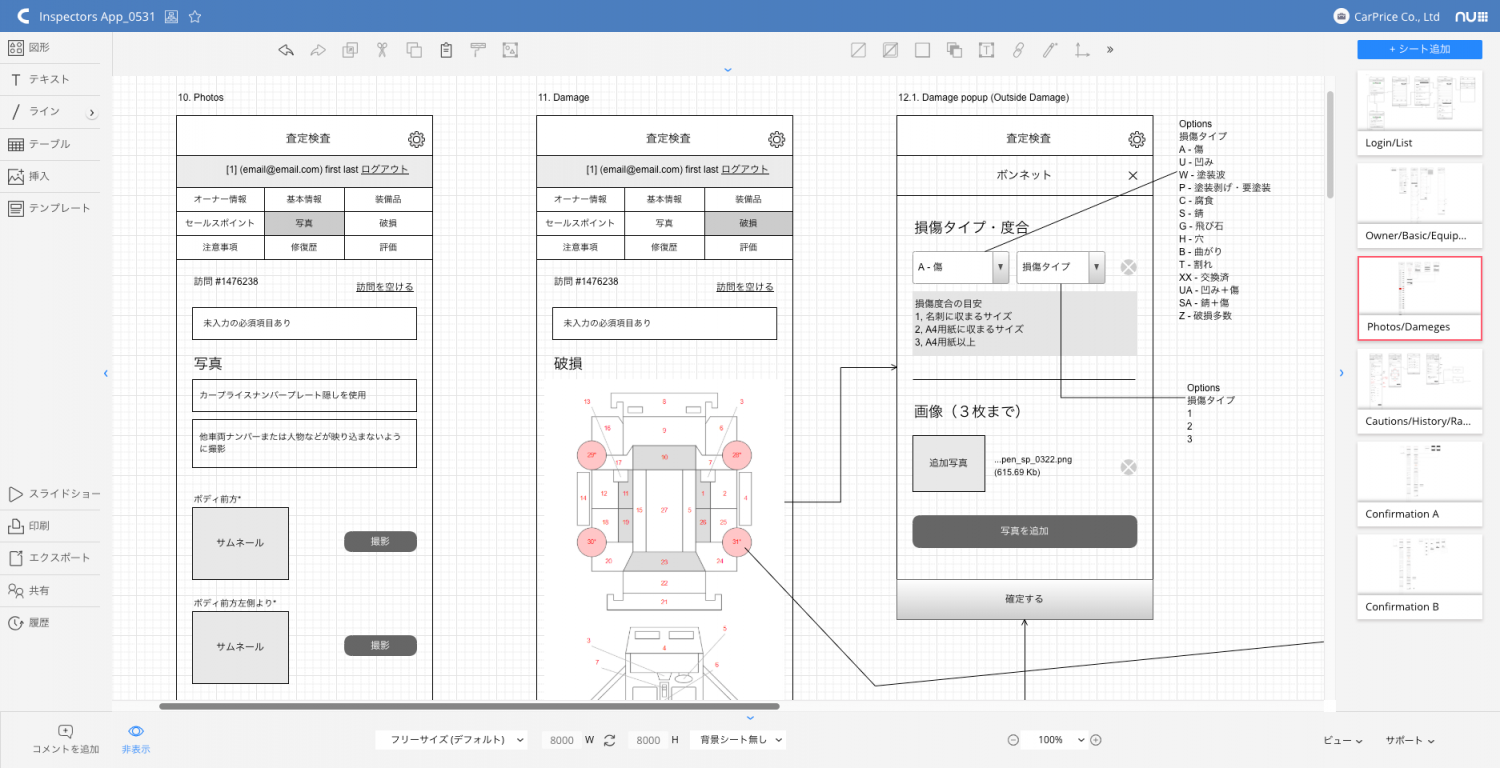Click the swap width and height icon
The height and width of the screenshot is (768, 1500).
pos(609,740)
